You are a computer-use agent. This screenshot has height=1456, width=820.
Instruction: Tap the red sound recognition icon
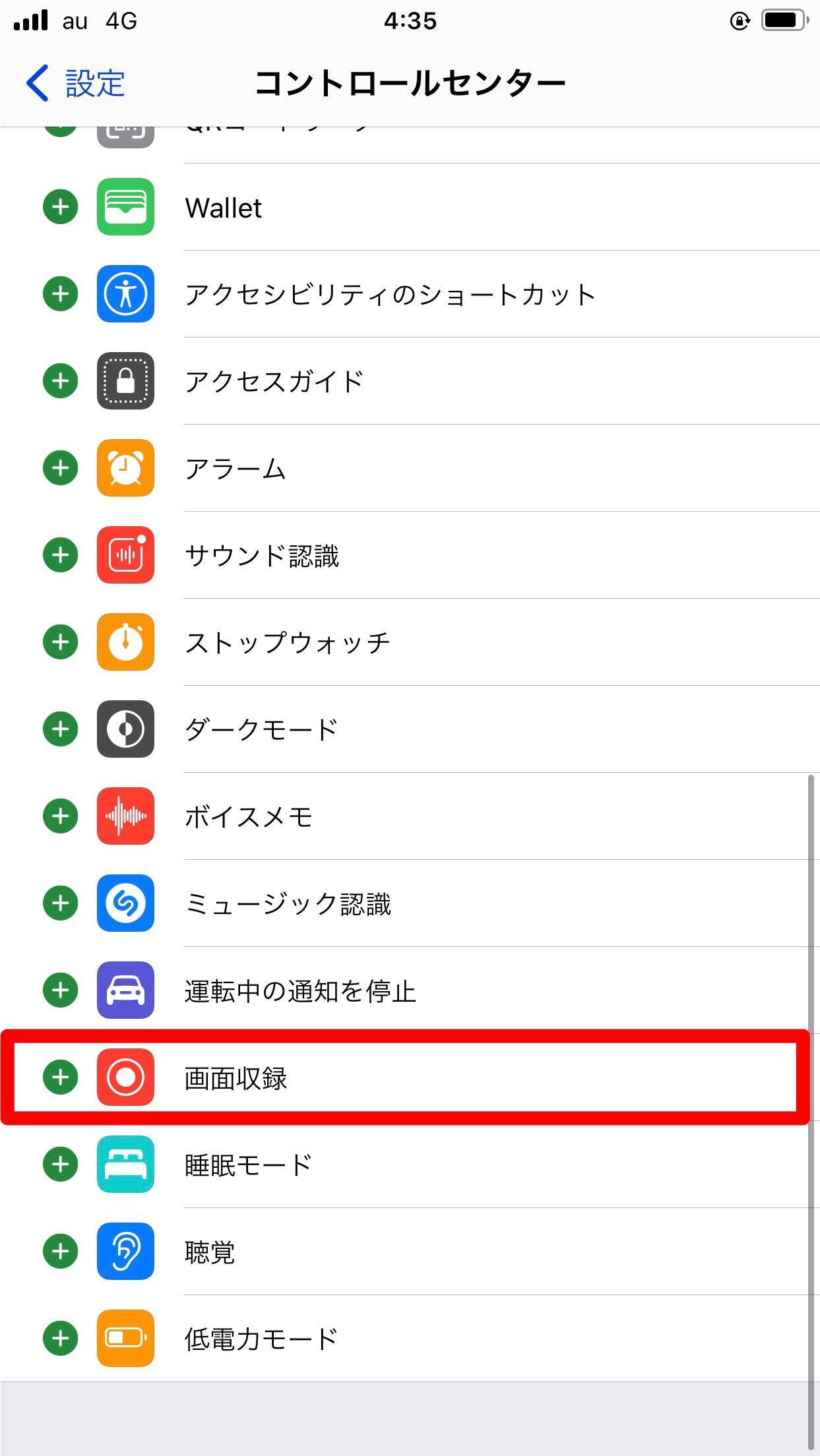pos(125,555)
